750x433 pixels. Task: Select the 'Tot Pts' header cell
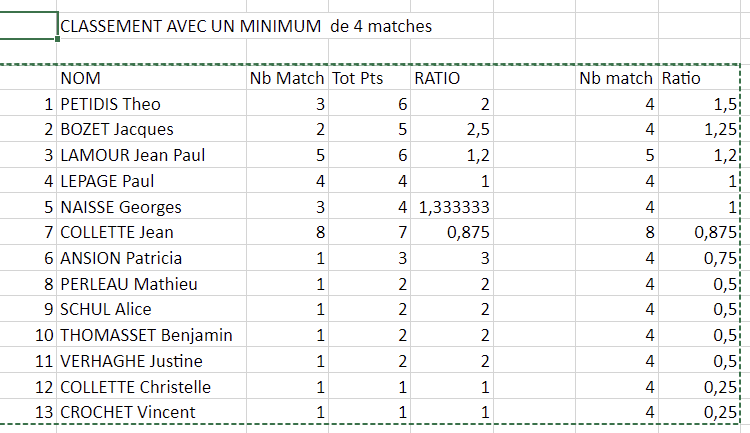pos(358,78)
